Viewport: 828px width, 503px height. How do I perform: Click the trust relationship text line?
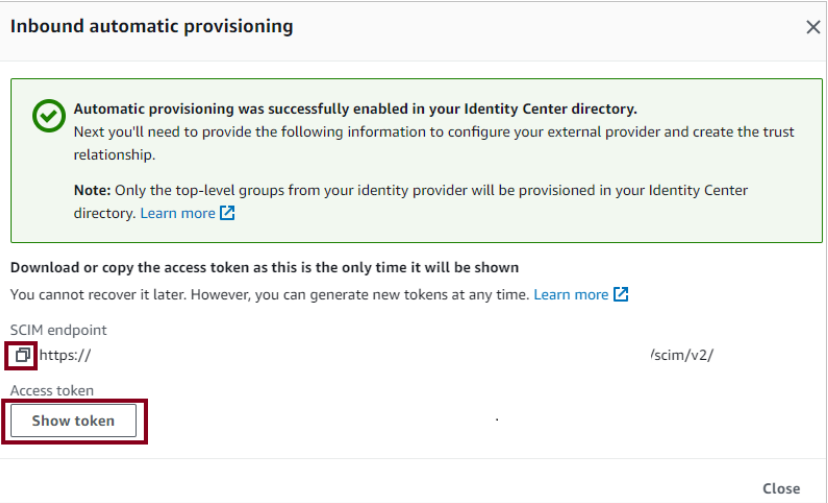[x=115, y=155]
